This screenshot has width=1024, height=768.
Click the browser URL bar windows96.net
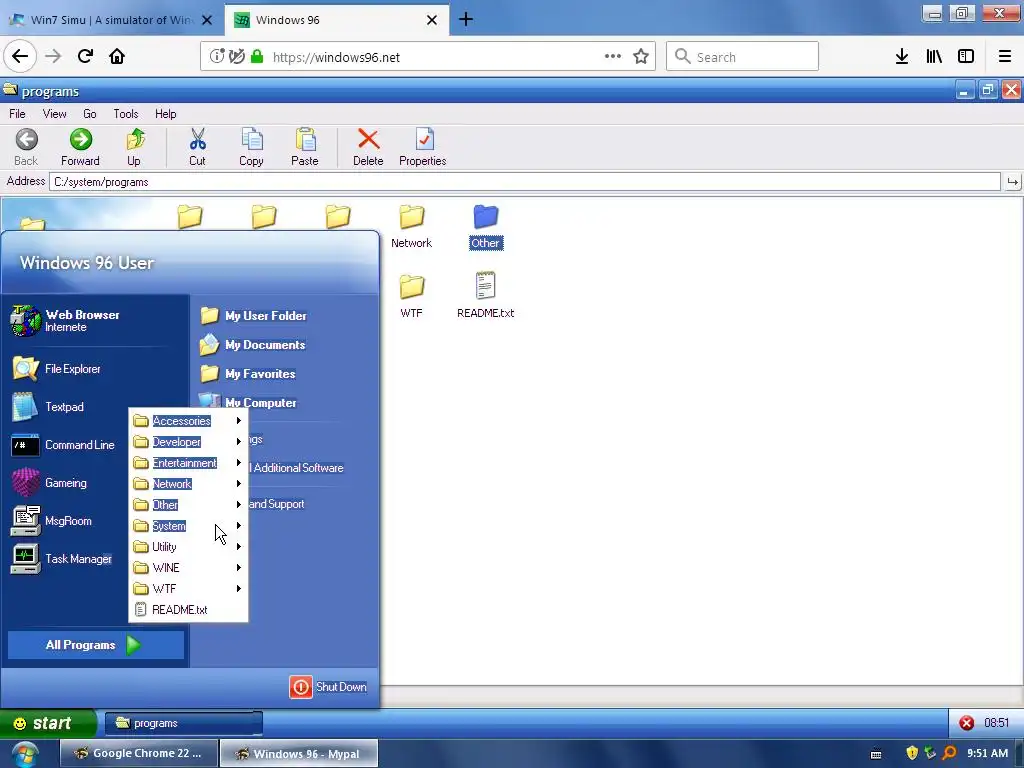click(428, 57)
